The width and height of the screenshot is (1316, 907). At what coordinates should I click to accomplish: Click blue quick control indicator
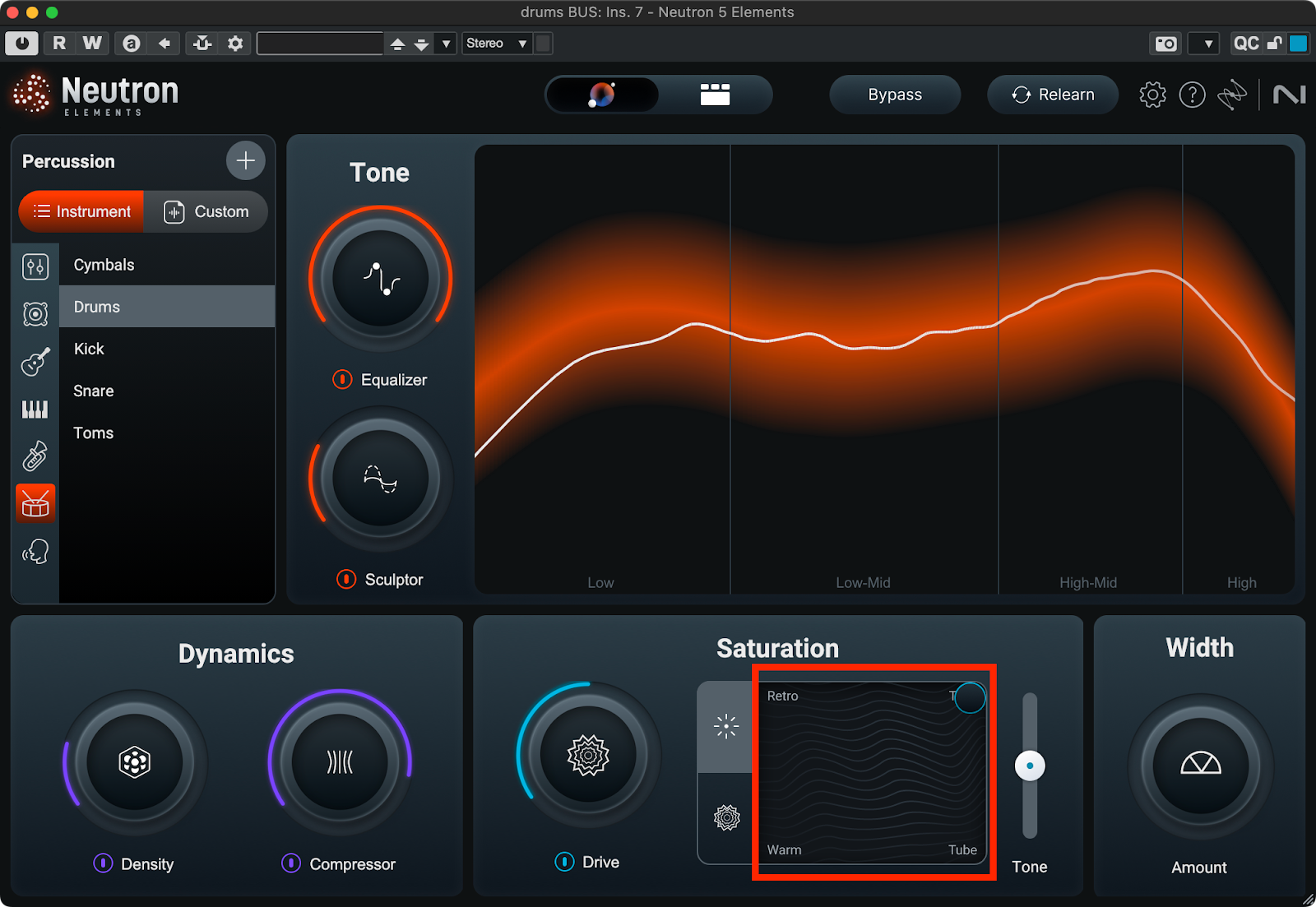[1299, 44]
